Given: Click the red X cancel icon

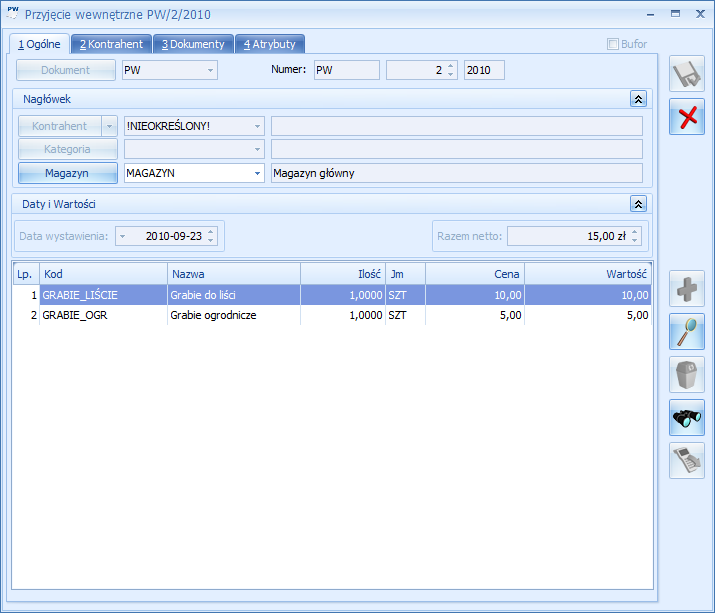Looking at the screenshot, I should [x=687, y=117].
